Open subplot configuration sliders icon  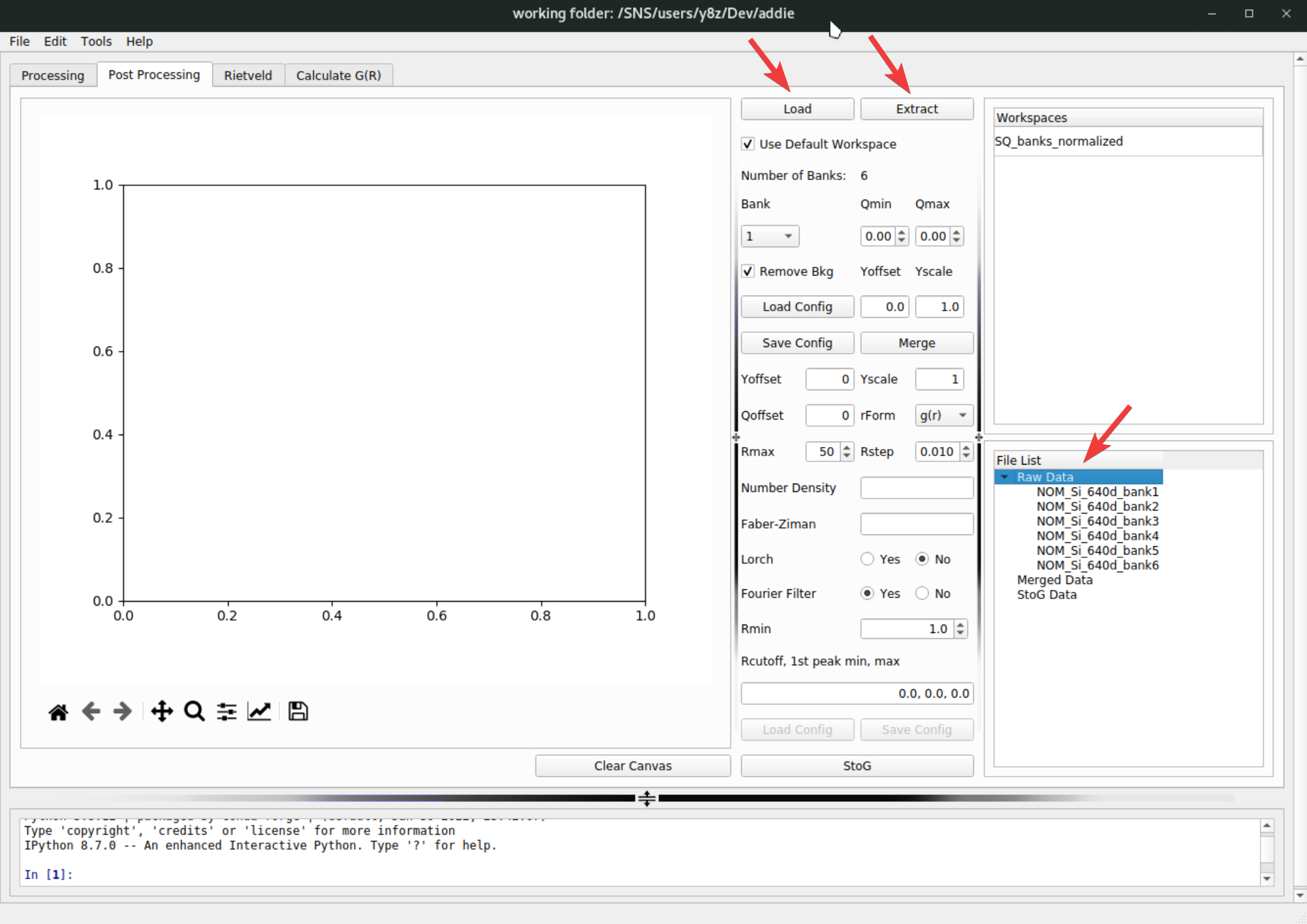coord(227,711)
